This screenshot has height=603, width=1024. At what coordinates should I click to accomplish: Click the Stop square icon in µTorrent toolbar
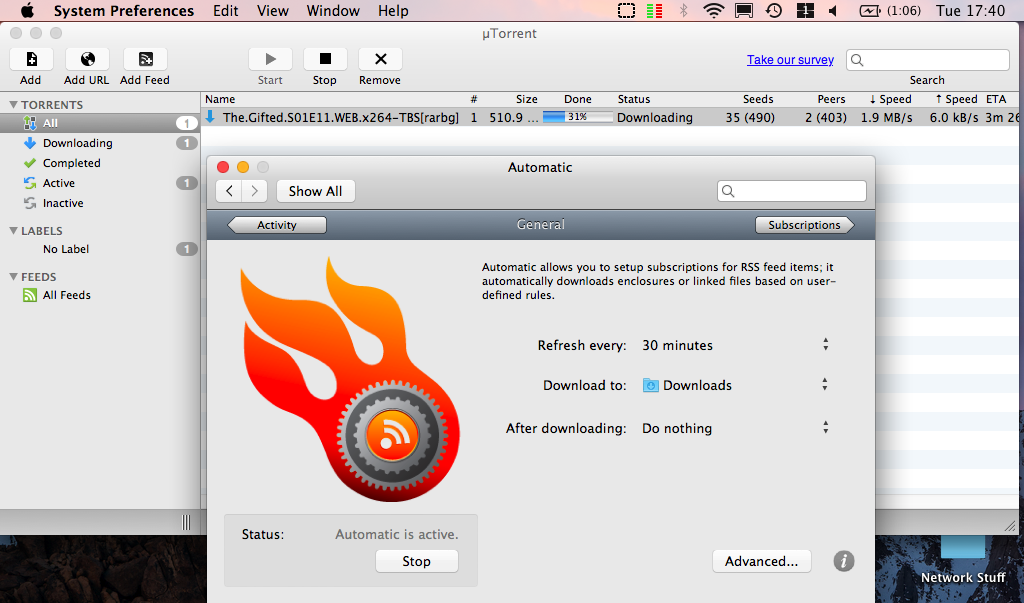coord(325,59)
